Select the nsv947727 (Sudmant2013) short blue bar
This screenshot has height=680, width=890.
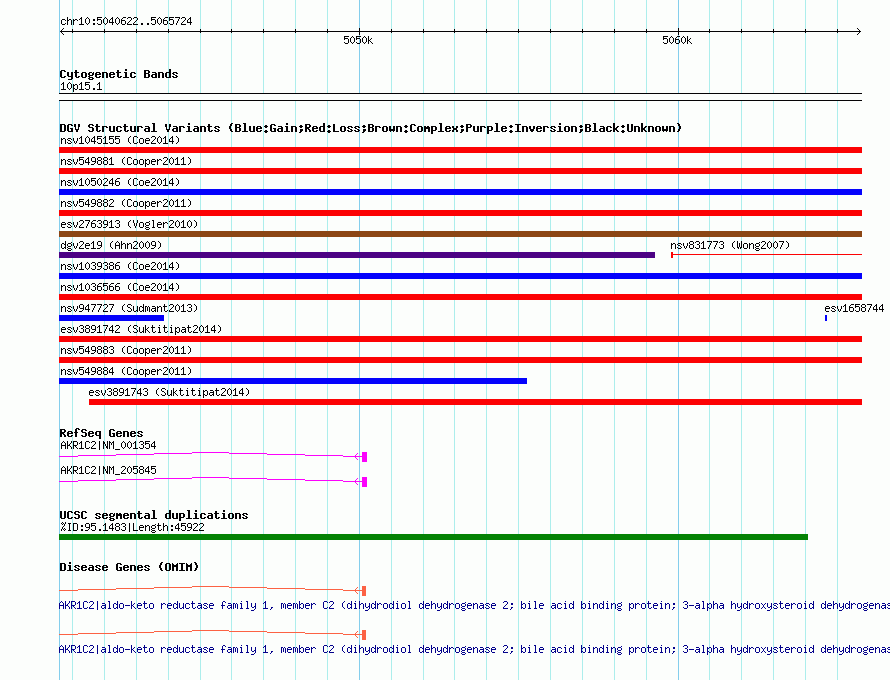[111, 318]
